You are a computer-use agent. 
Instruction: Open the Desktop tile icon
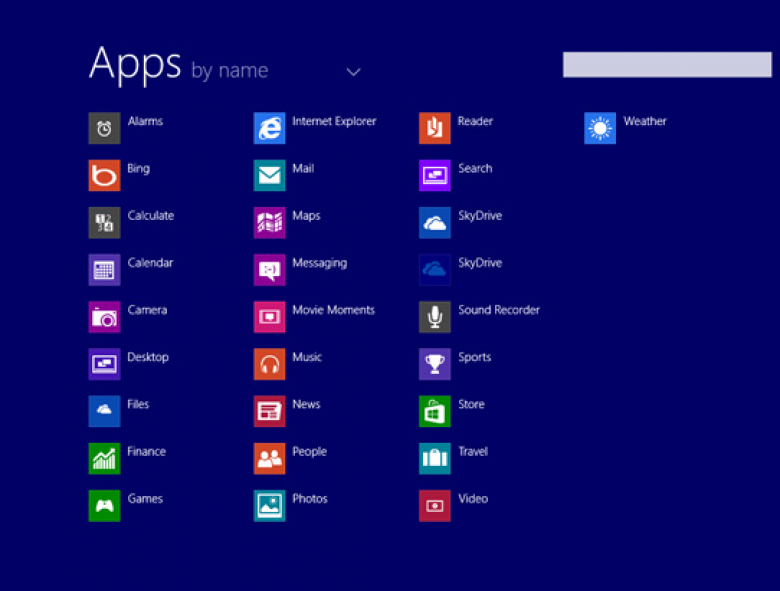[x=104, y=364]
